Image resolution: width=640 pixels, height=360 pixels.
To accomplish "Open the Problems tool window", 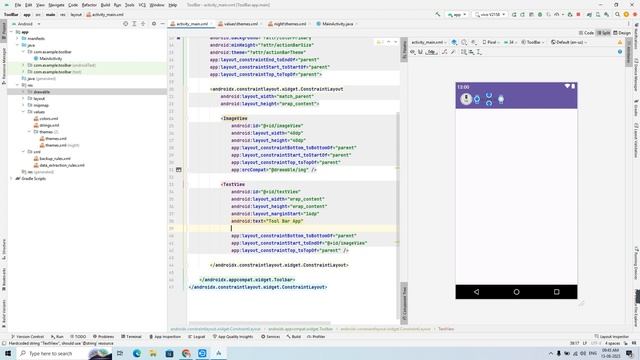I will click(x=103, y=337).
